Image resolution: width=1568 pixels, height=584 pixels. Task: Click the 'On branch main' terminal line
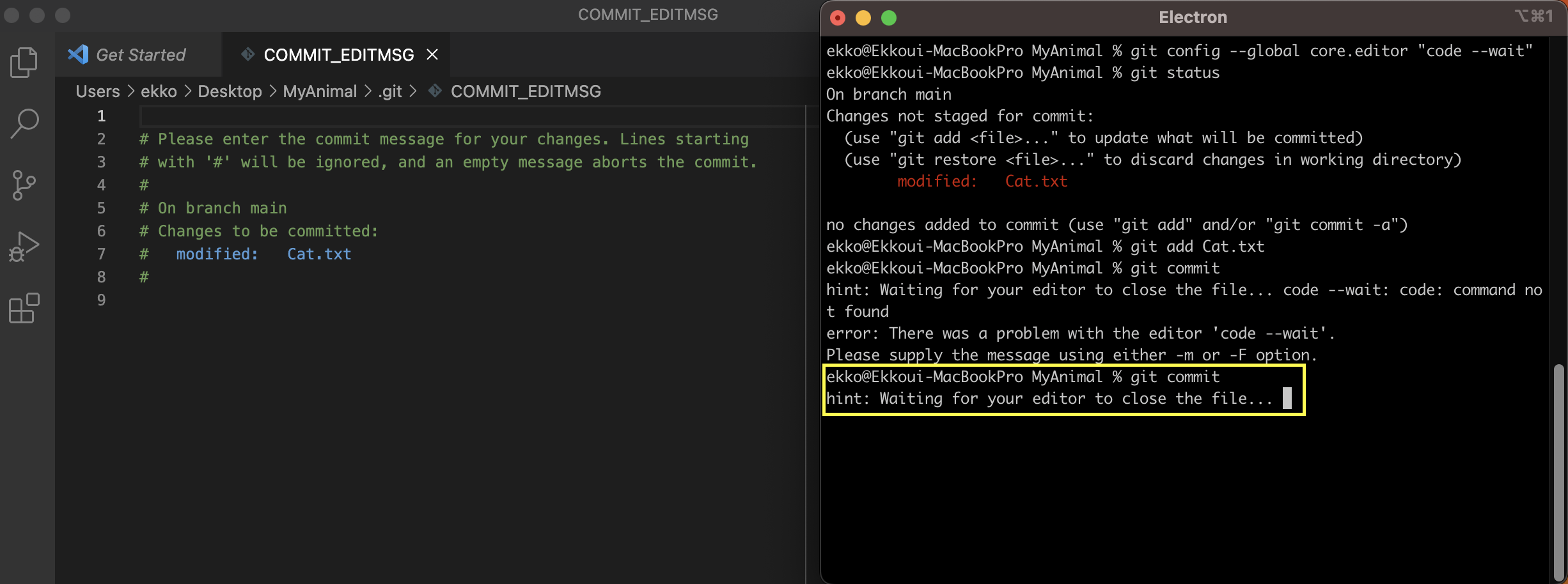(888, 95)
